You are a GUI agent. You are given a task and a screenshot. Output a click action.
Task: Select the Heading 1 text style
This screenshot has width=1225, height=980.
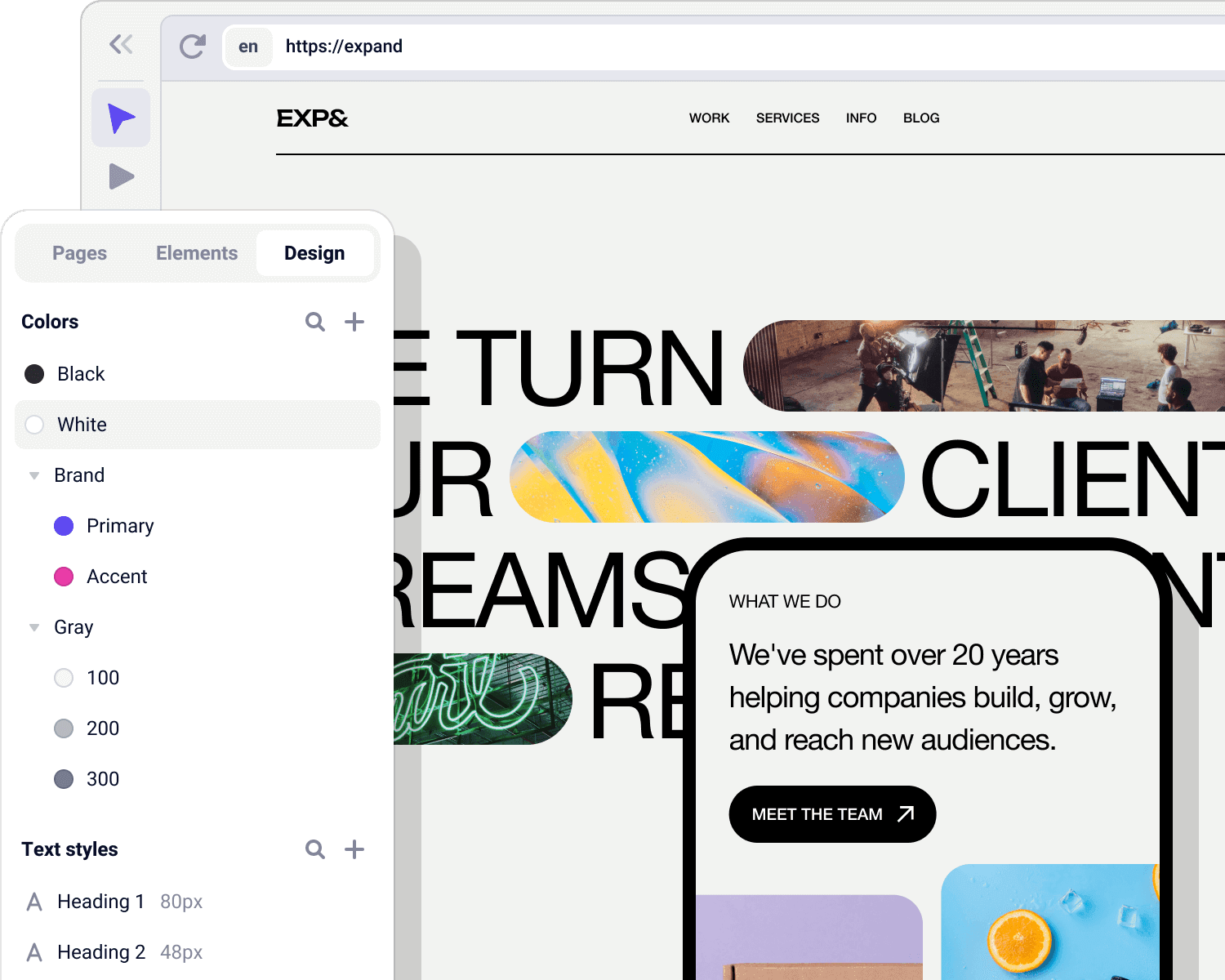[x=100, y=902]
